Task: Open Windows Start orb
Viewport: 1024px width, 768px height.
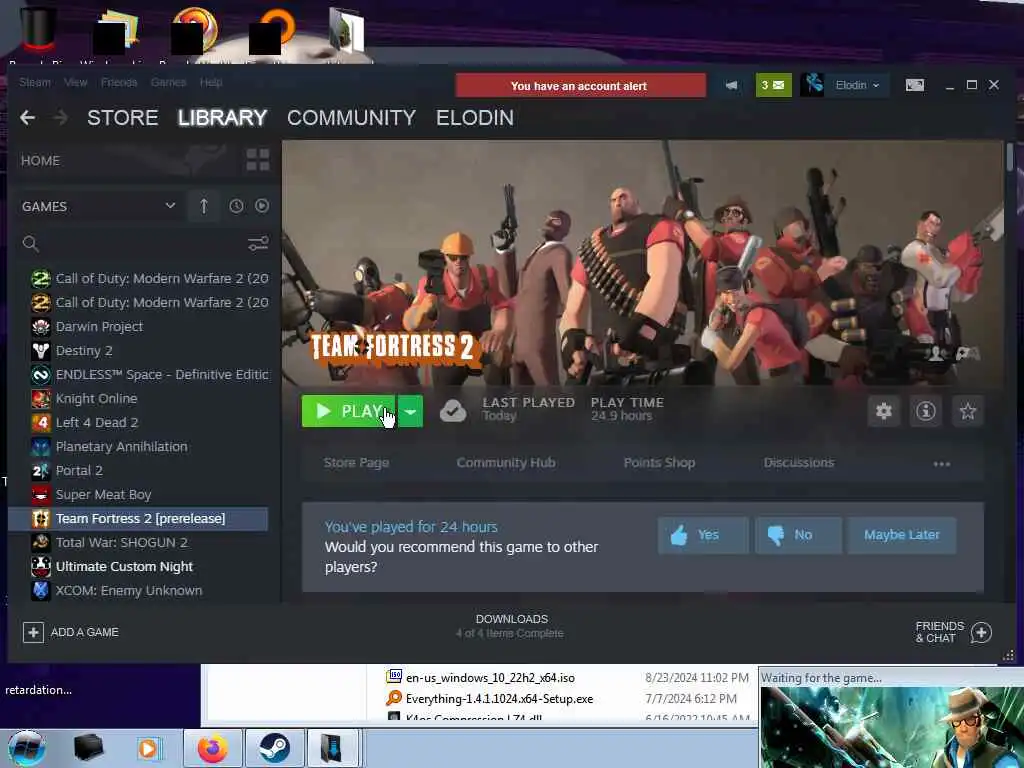Action: (27, 748)
